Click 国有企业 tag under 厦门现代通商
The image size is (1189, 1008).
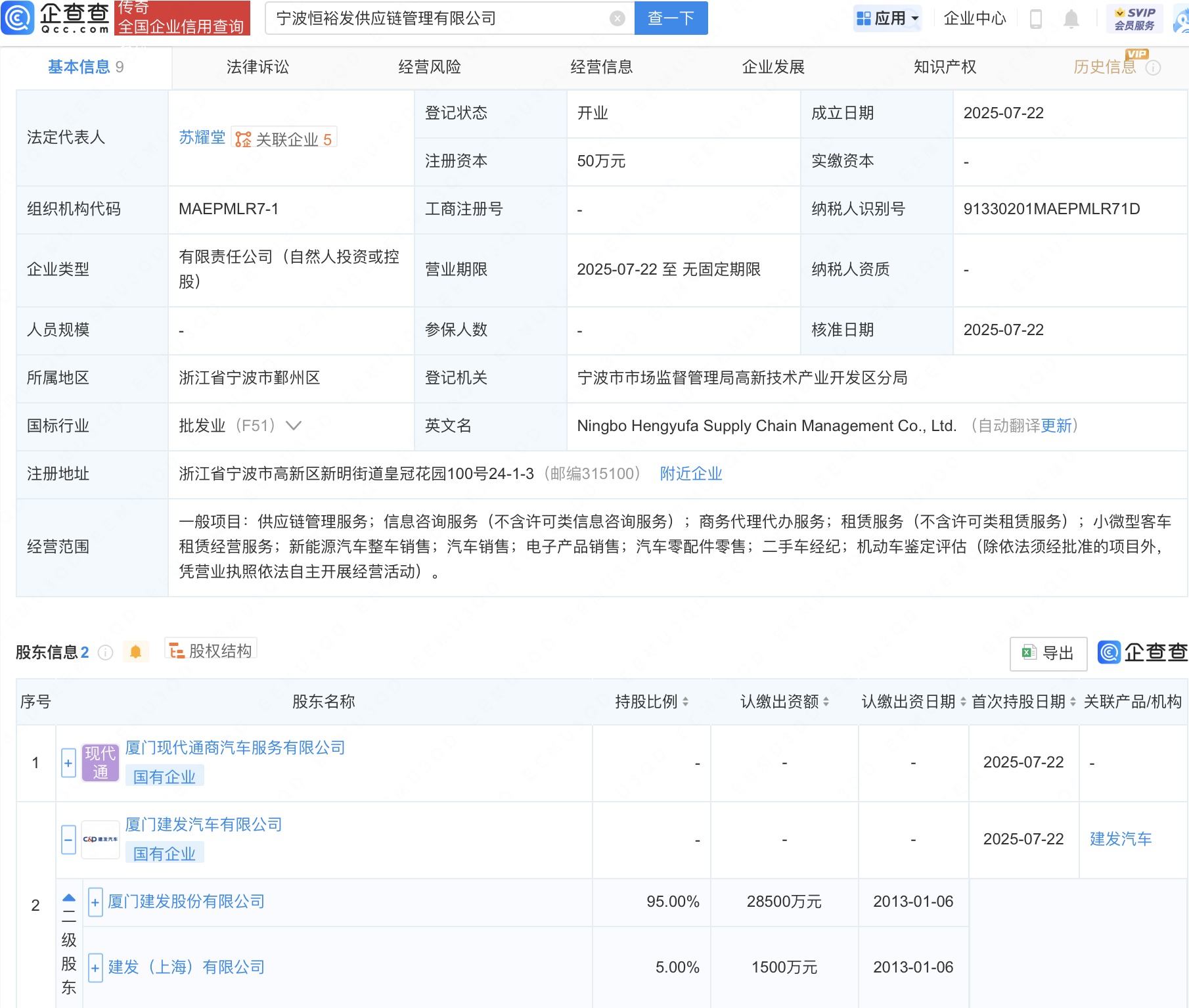pyautogui.click(x=164, y=777)
